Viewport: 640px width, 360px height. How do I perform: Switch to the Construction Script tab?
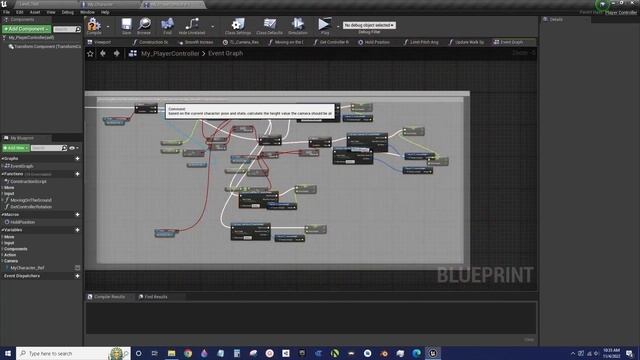(x=150, y=42)
